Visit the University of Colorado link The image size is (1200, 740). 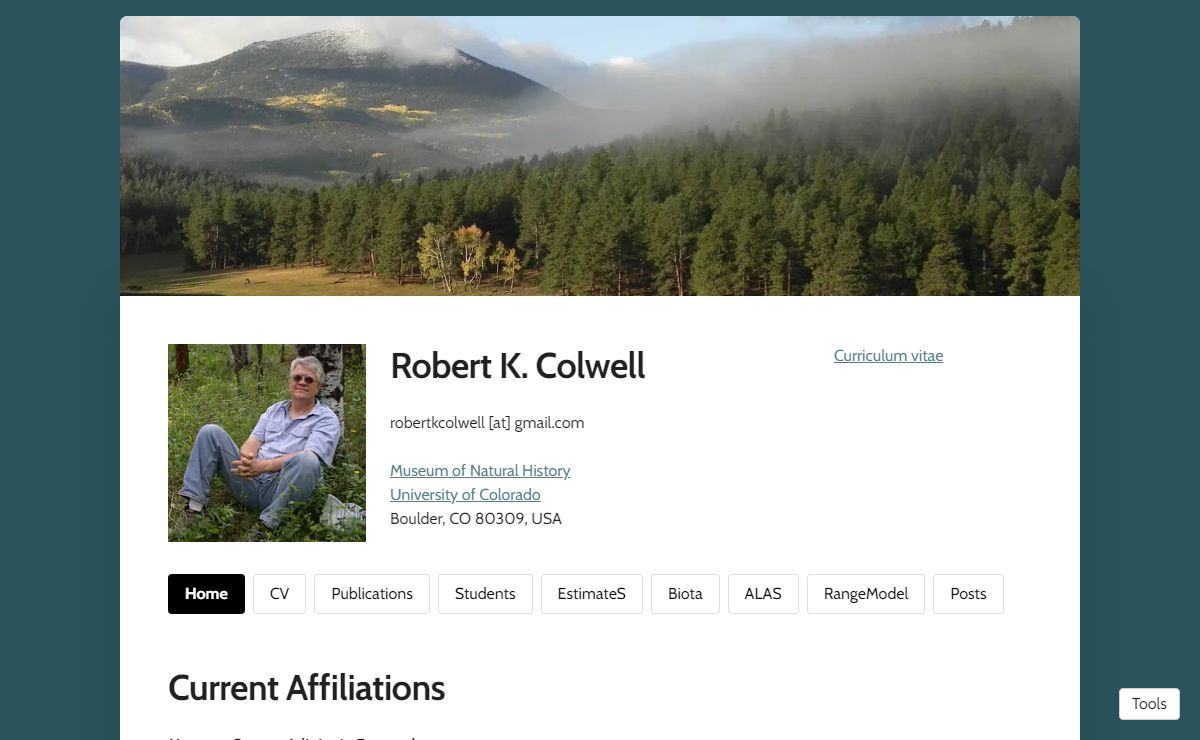coord(465,495)
